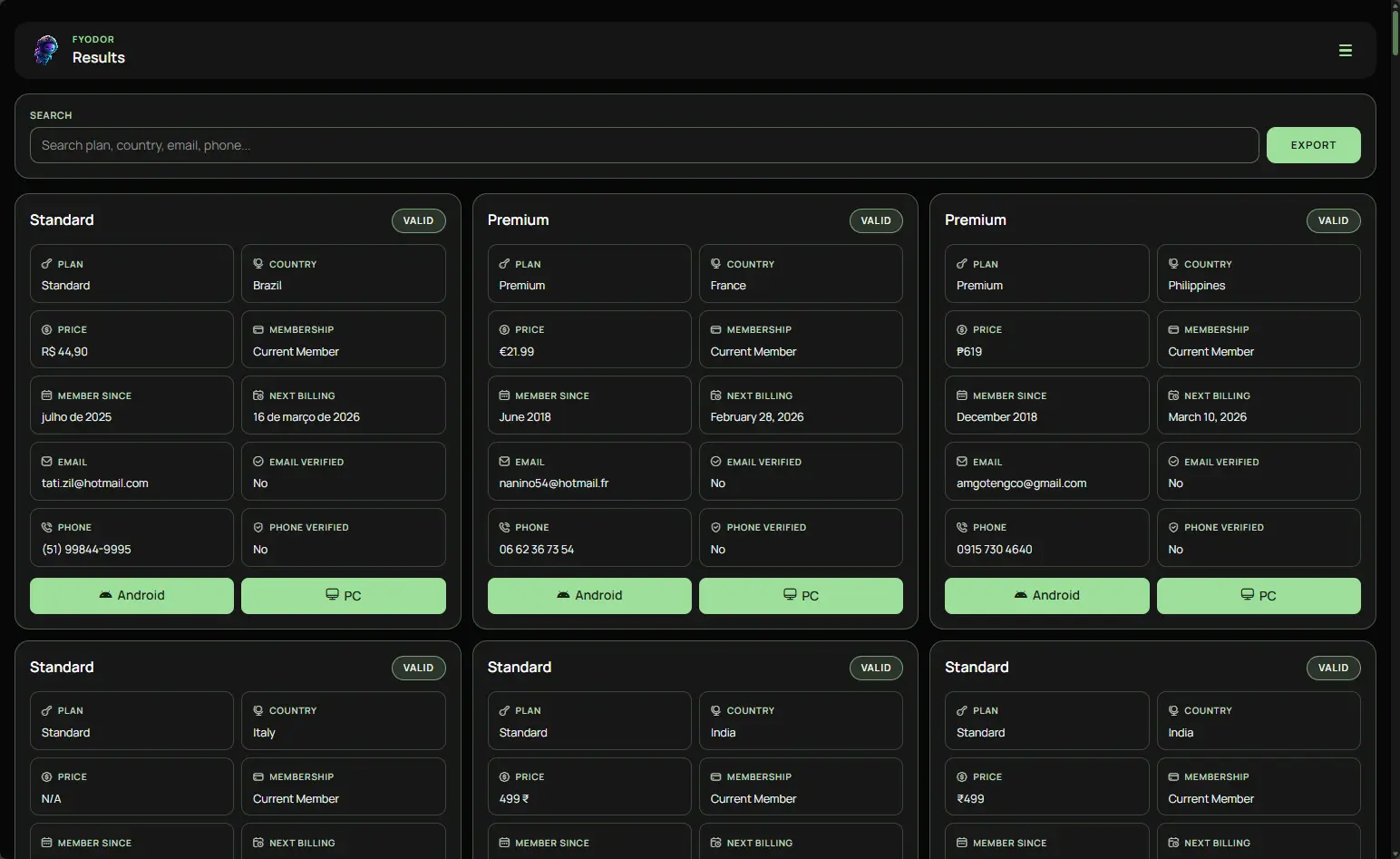The image size is (1400, 859).
Task: Select phone number 06 62 36 73 54
Action: (537, 550)
